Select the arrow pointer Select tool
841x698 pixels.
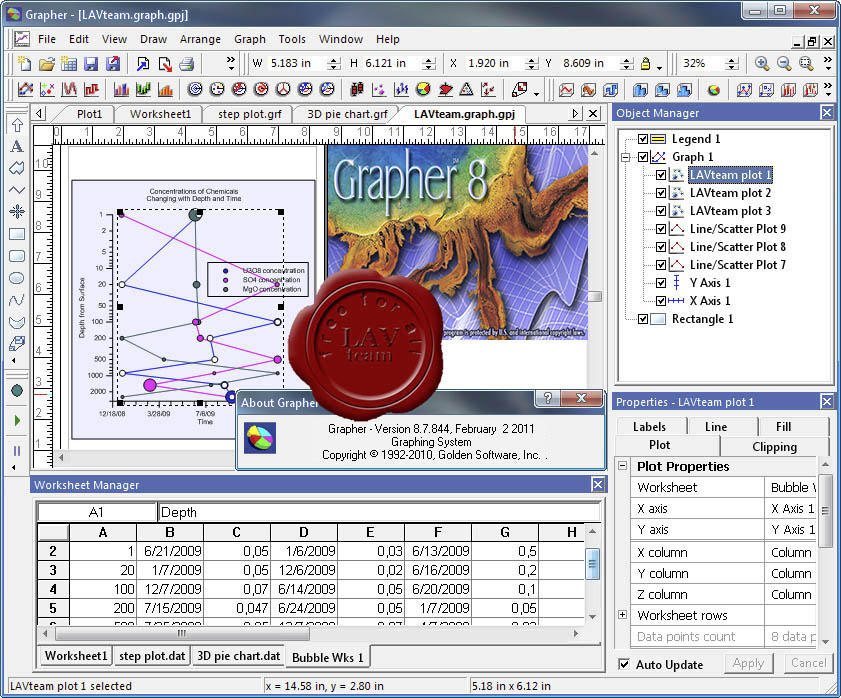pos(17,124)
